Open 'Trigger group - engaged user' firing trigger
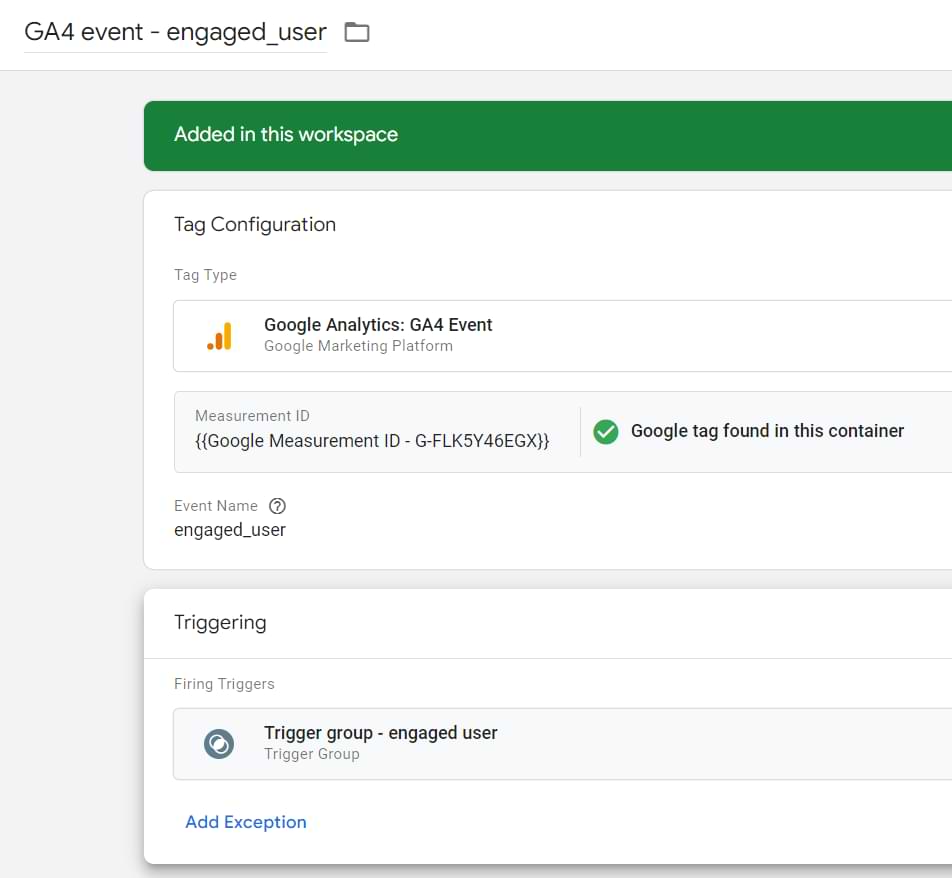The width and height of the screenshot is (952, 878). [381, 733]
